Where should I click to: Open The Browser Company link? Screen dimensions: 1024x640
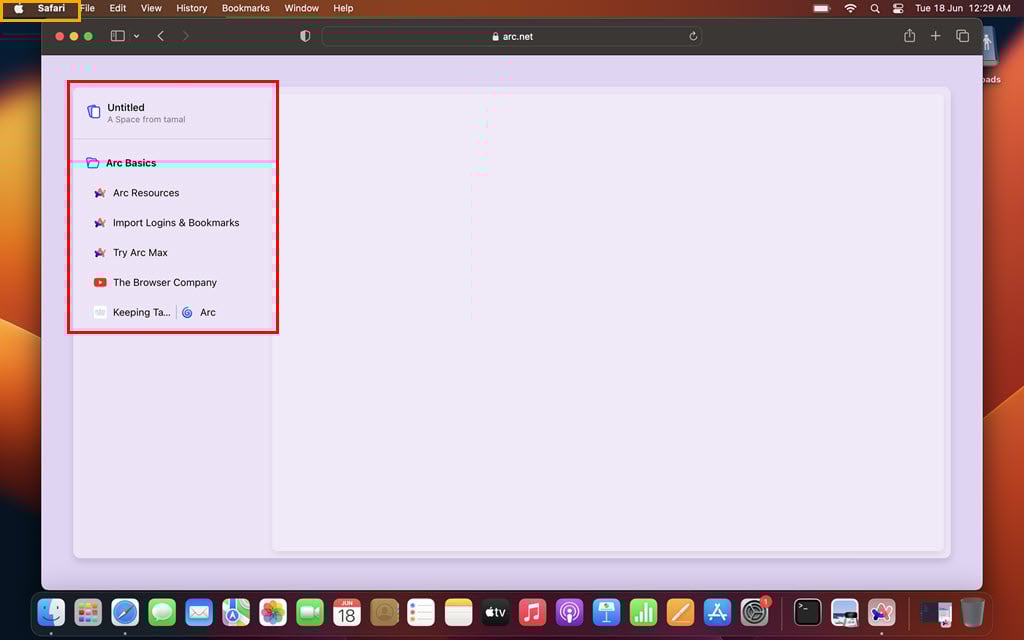[x=165, y=283]
